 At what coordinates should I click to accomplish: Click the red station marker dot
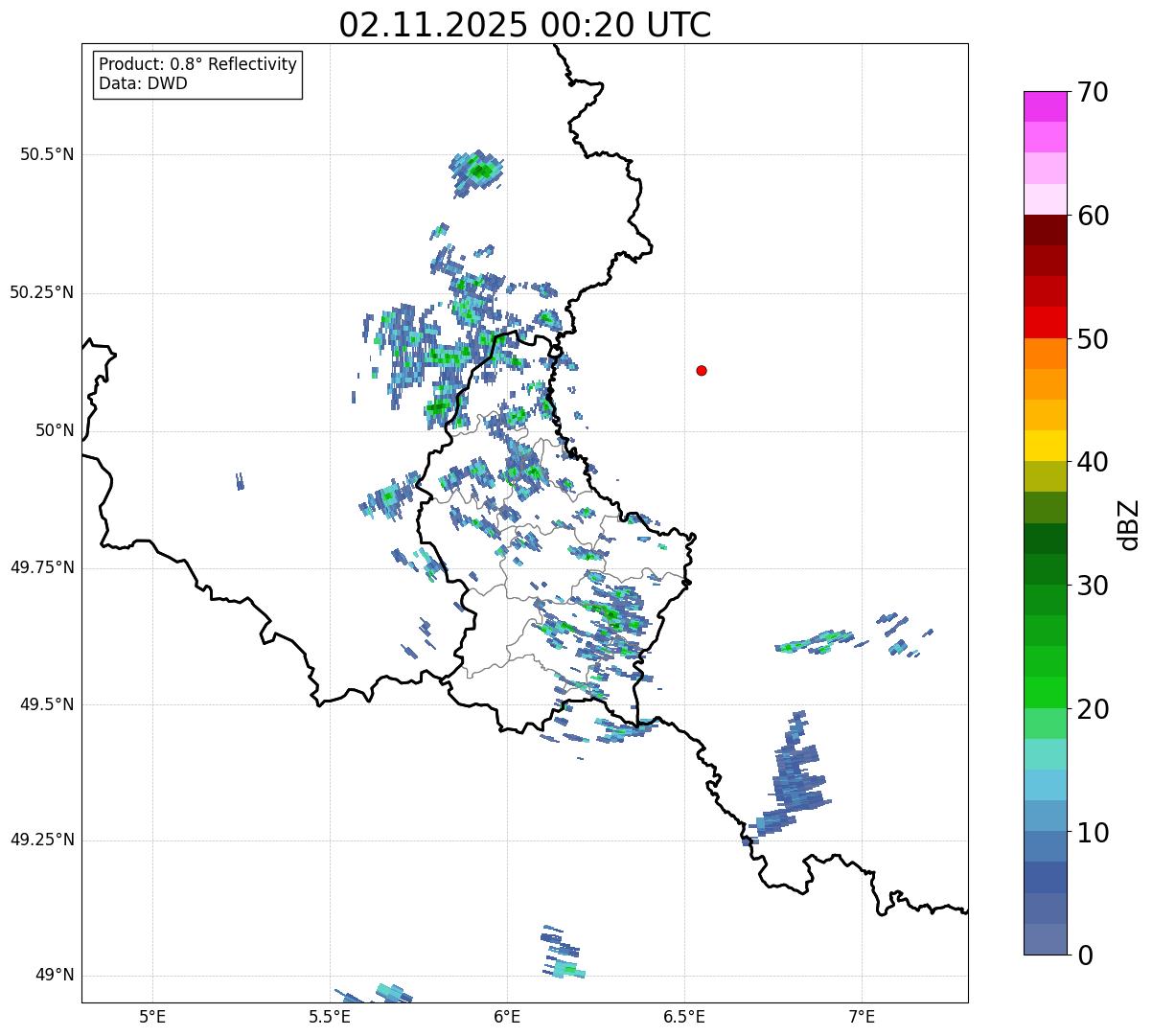702,370
